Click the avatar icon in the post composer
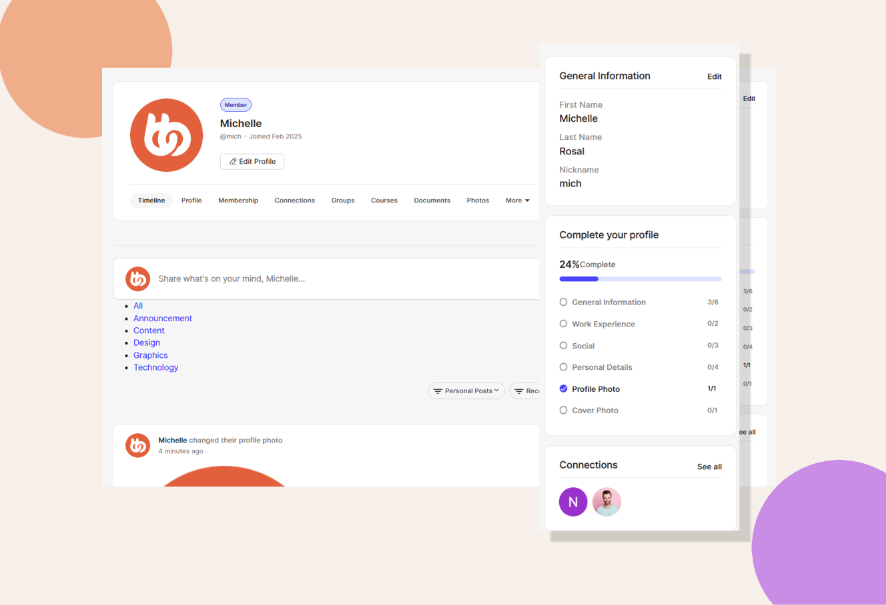886x605 pixels. tap(138, 279)
